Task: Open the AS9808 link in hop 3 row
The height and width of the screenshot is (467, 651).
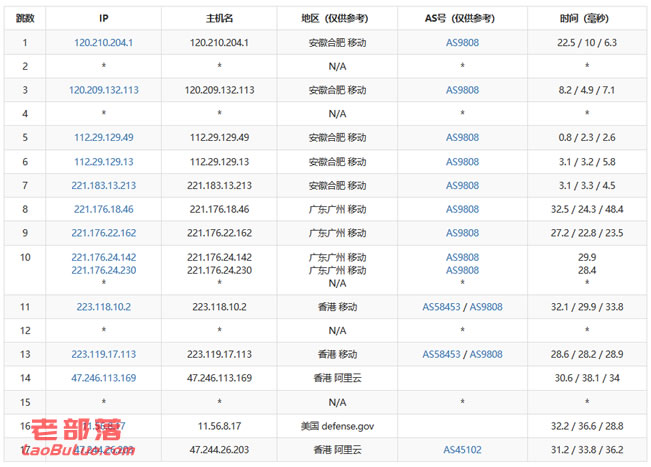Action: (462, 90)
